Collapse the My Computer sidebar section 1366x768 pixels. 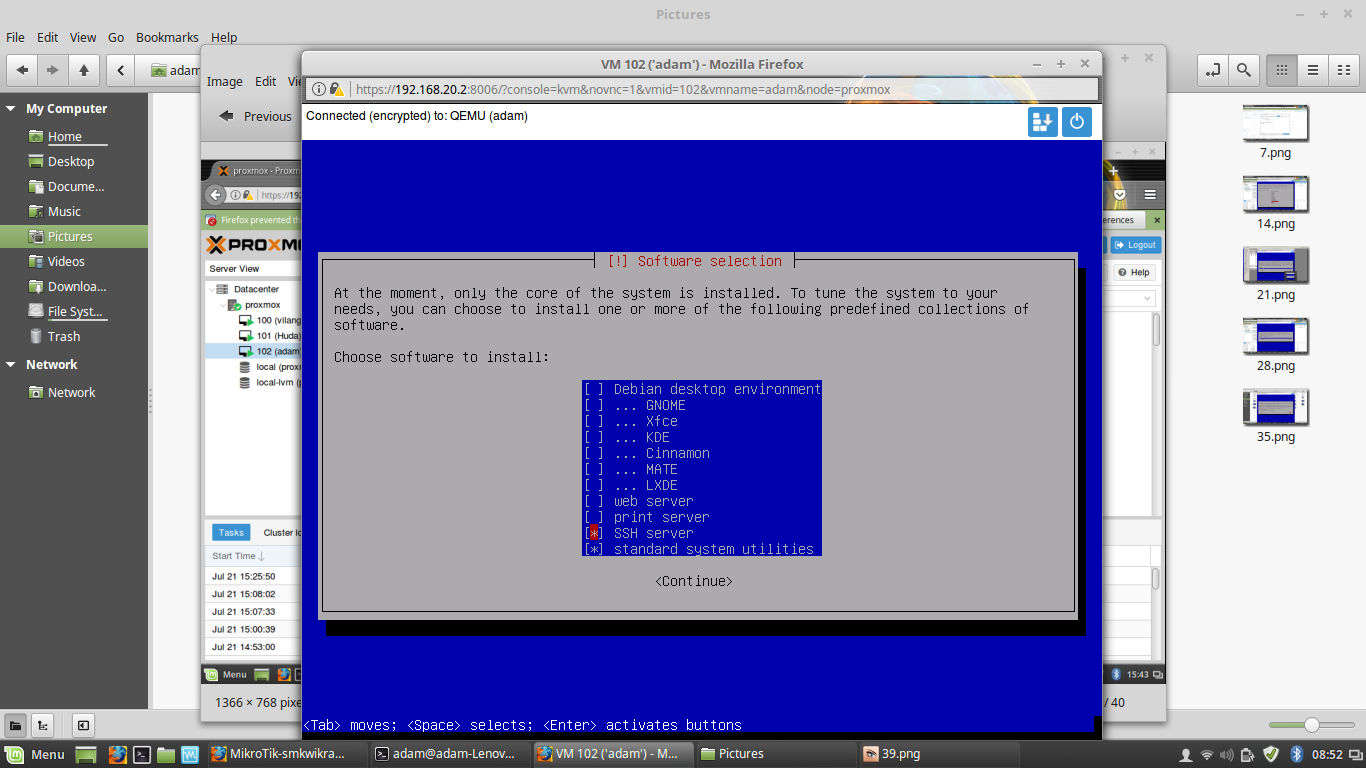coord(11,109)
